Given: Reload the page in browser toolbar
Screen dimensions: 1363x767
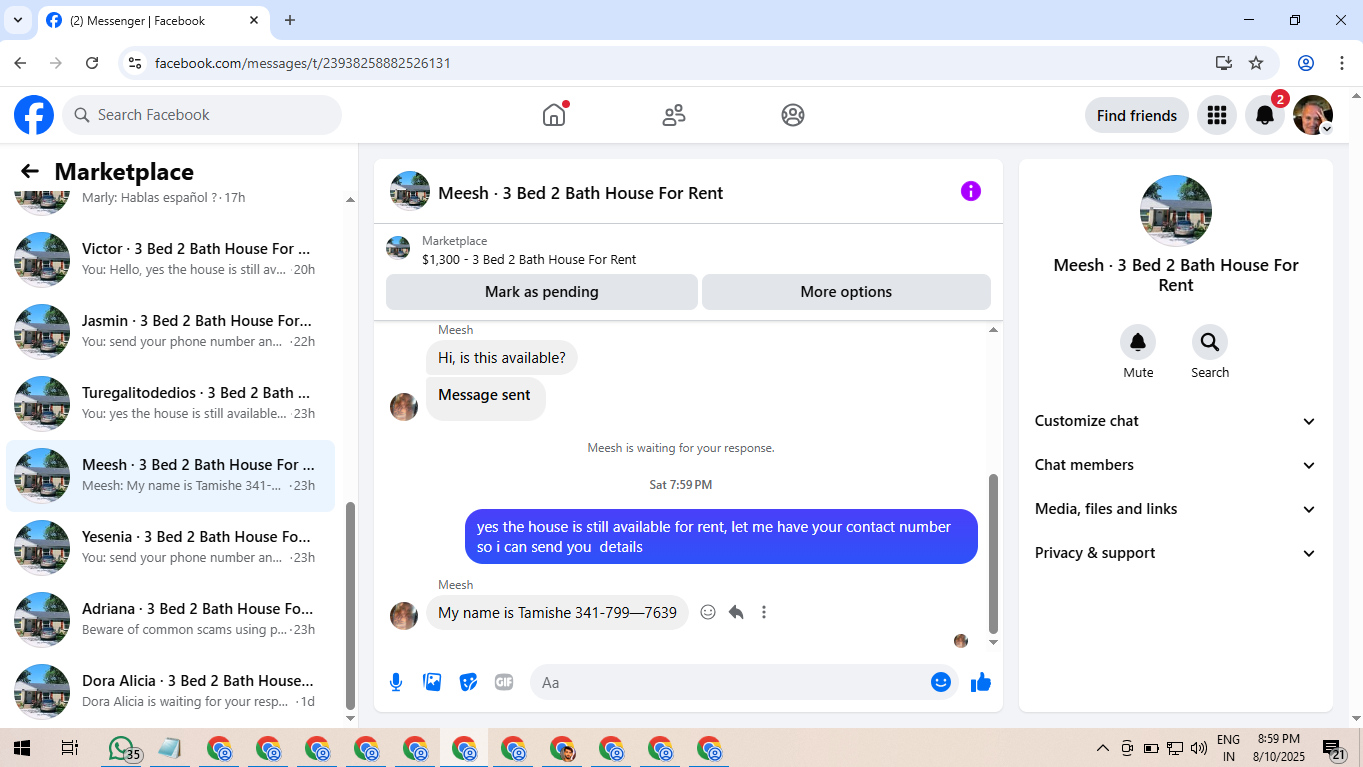Looking at the screenshot, I should [92, 63].
